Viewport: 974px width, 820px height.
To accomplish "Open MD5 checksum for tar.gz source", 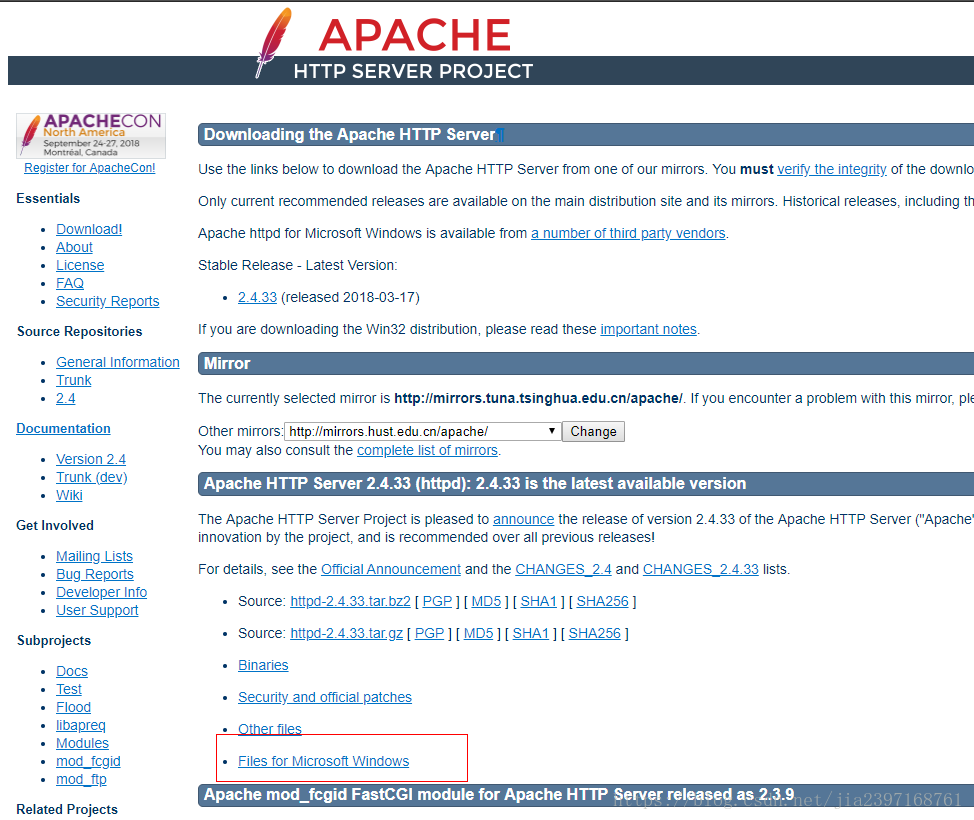I will click(478, 634).
